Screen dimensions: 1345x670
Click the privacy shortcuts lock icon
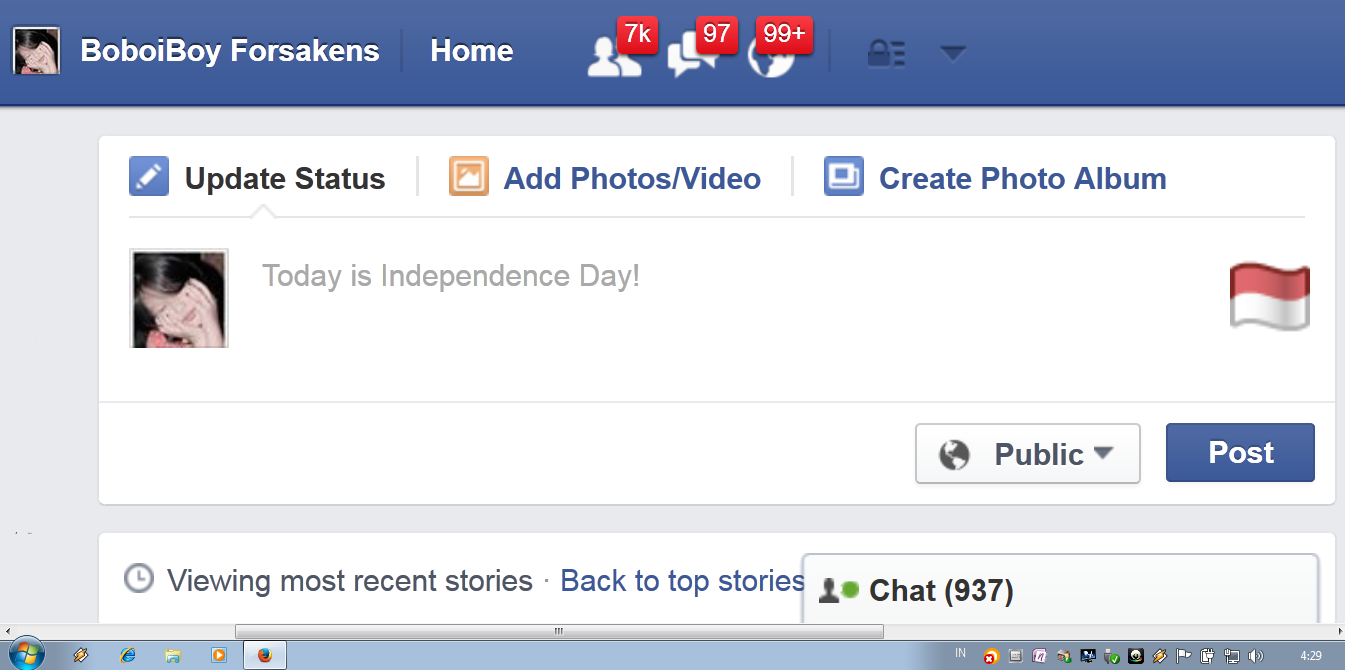(x=885, y=53)
